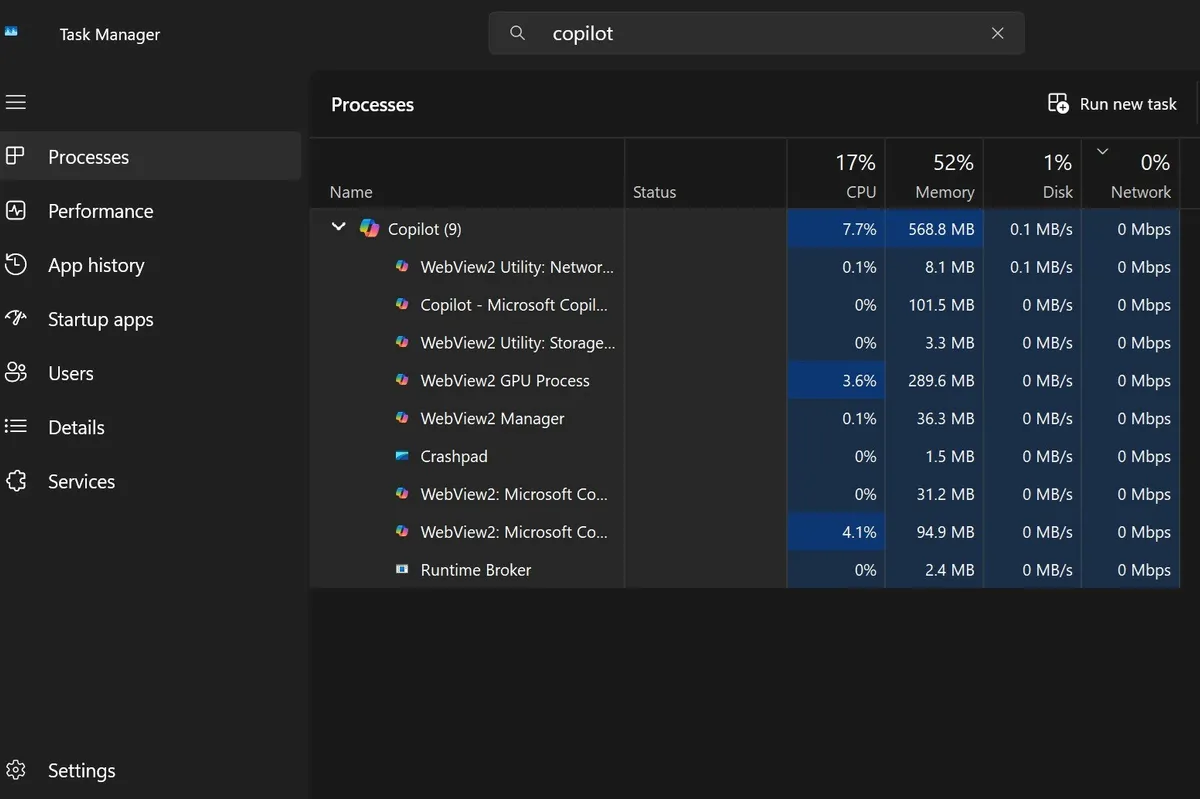1200x799 pixels.
Task: Click the Copilot group 7.7% CPU value
Action: 859,229
